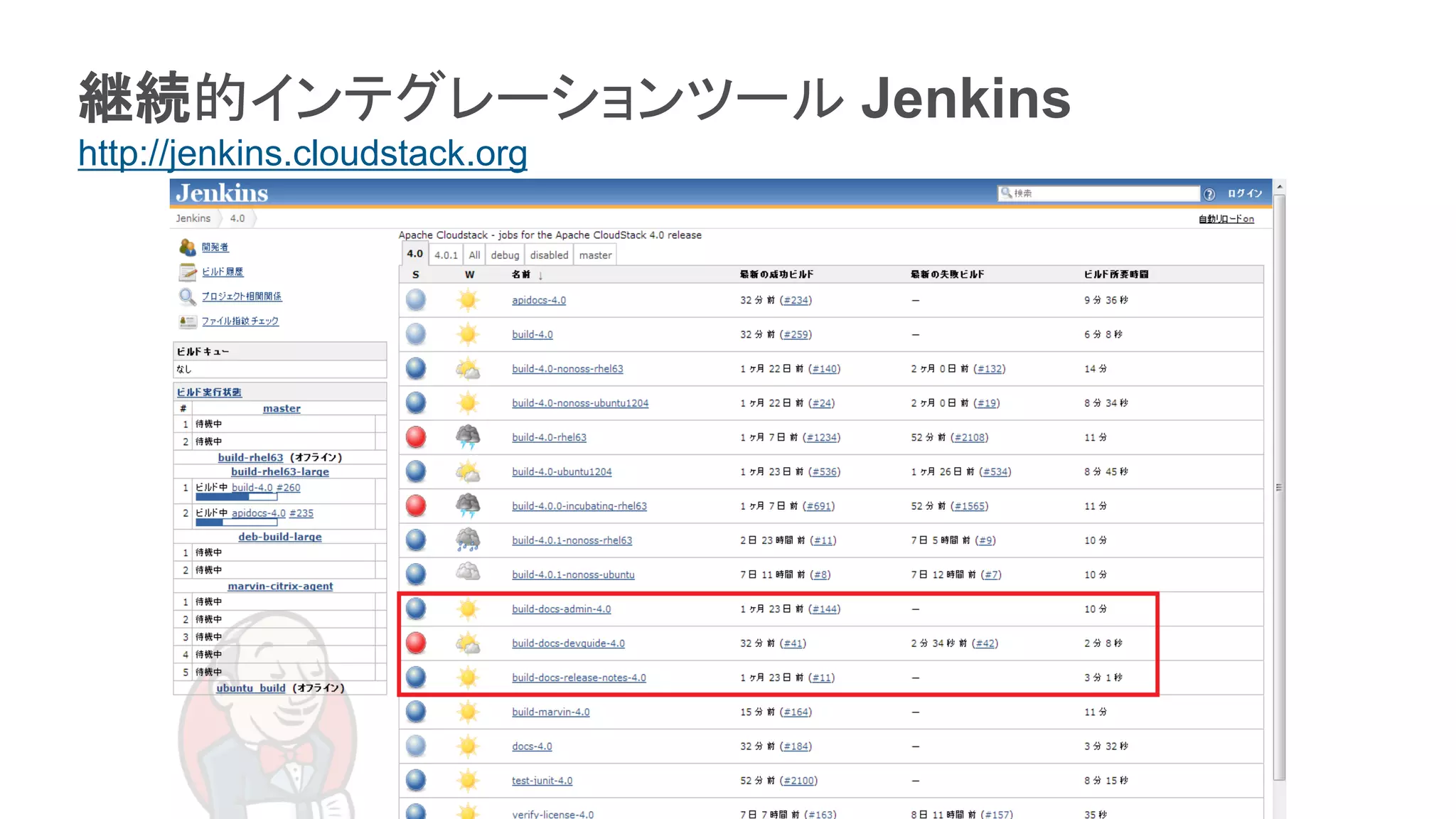
Task: Open the search help question-mark icon
Action: [x=1209, y=194]
